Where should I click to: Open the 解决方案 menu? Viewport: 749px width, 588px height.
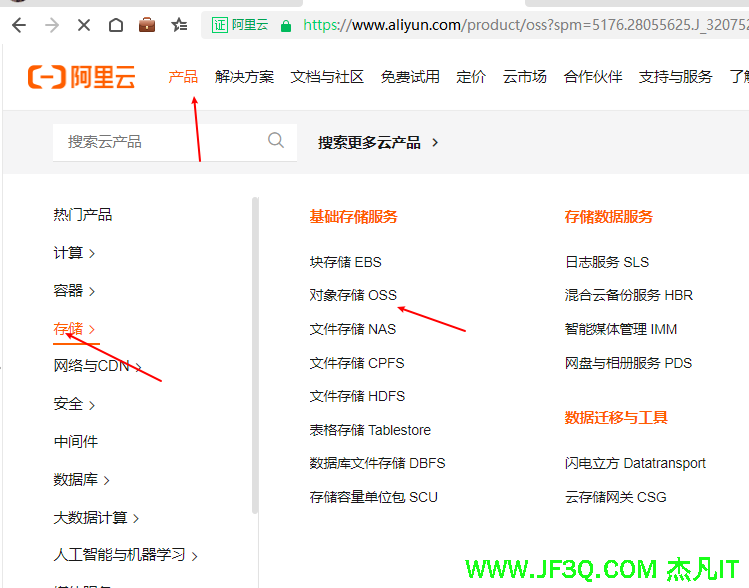coord(244,77)
